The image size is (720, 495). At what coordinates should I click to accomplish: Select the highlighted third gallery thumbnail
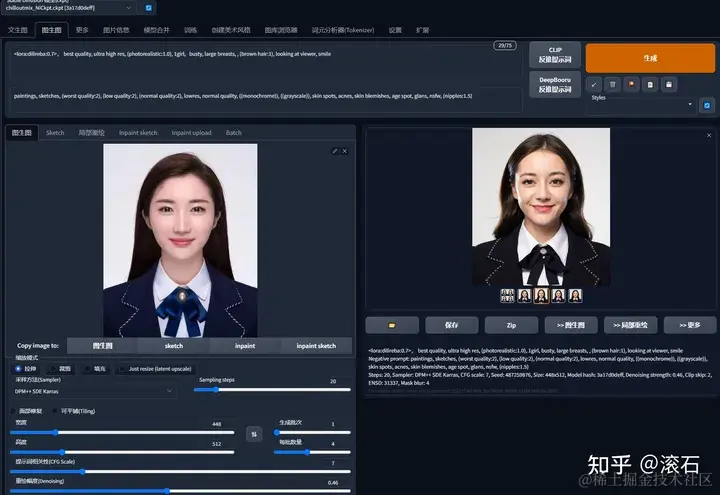coord(541,296)
